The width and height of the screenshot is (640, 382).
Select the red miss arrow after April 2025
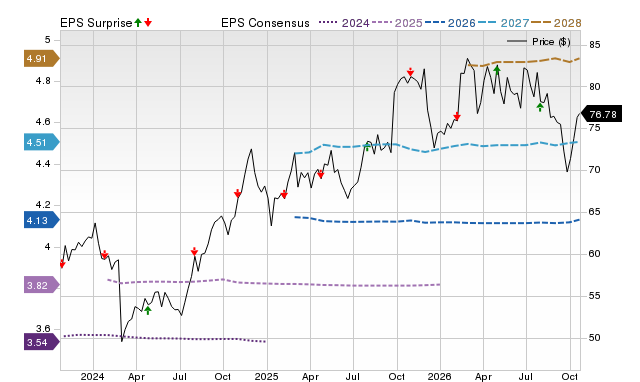coord(321,174)
